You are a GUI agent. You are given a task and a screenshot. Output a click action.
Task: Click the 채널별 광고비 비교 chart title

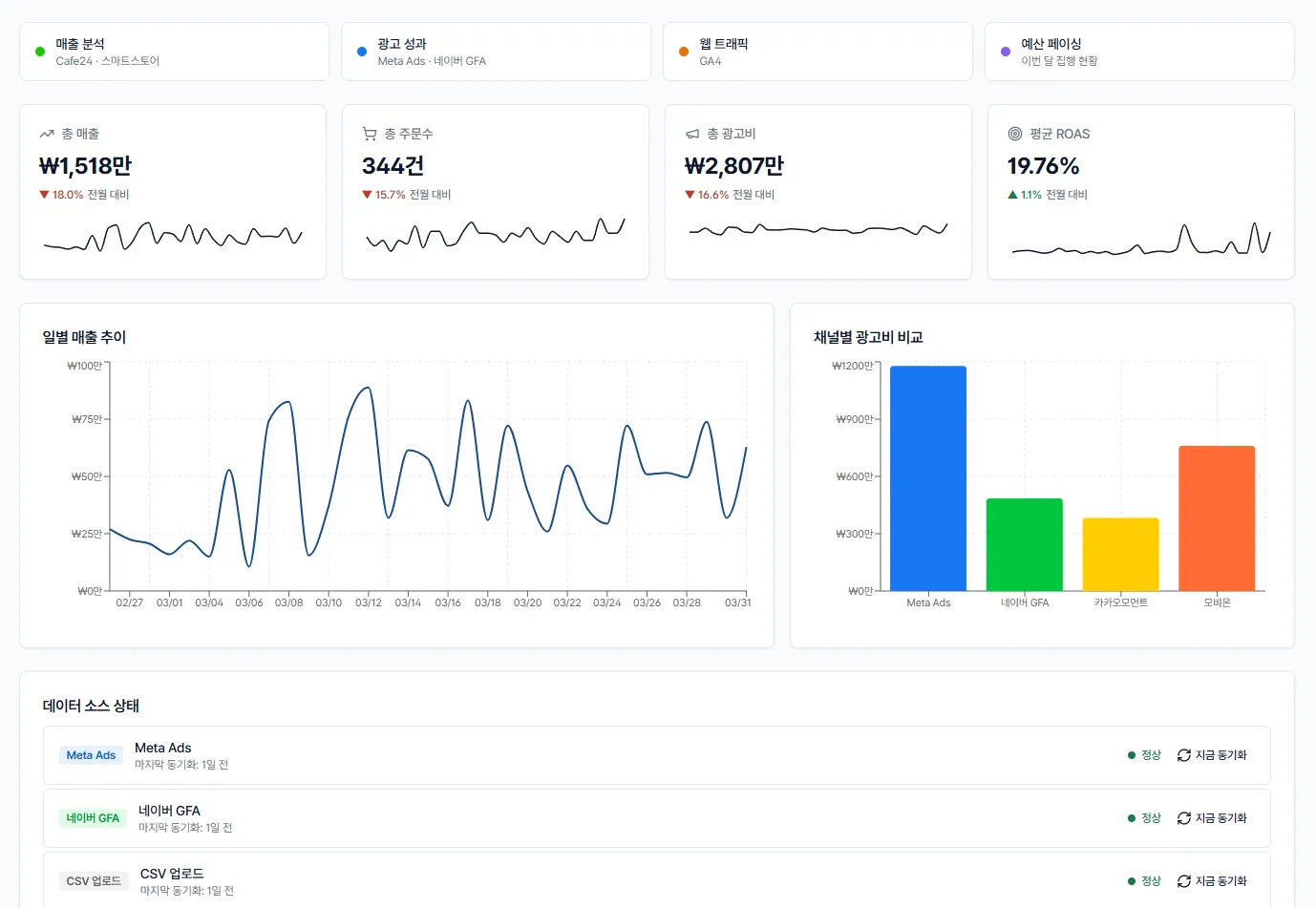868,337
